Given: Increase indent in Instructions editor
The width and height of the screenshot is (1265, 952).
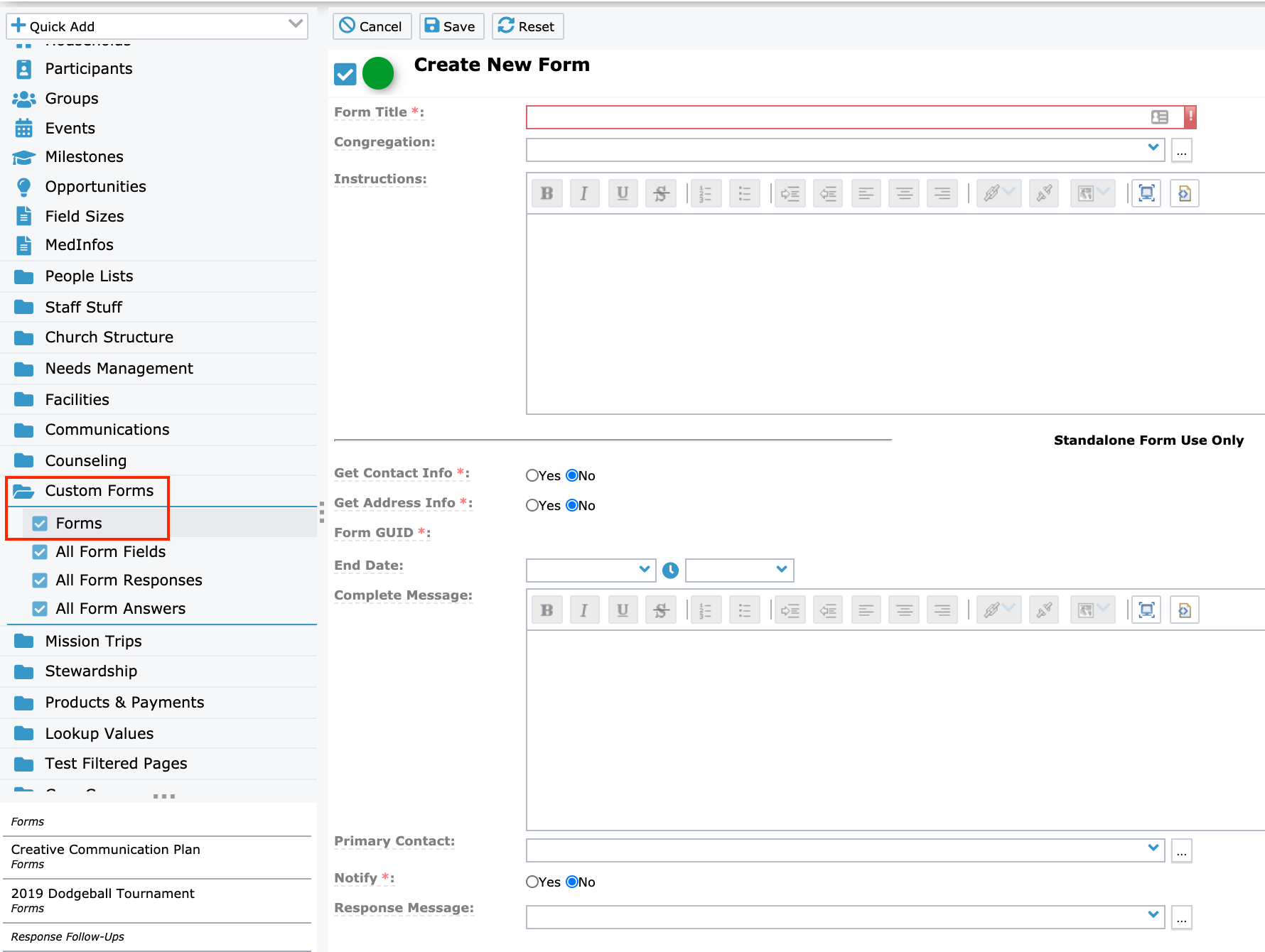Looking at the screenshot, I should tap(790, 193).
